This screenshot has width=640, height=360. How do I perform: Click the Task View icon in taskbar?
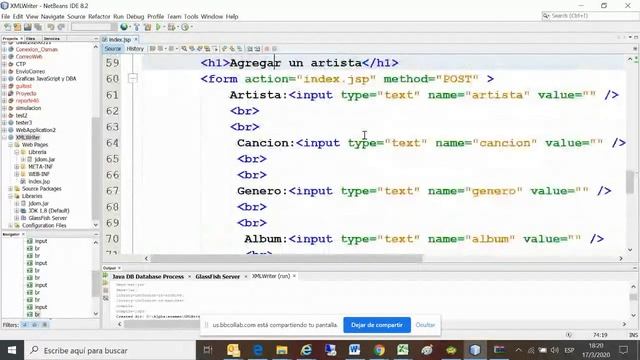pyautogui.click(x=208, y=350)
